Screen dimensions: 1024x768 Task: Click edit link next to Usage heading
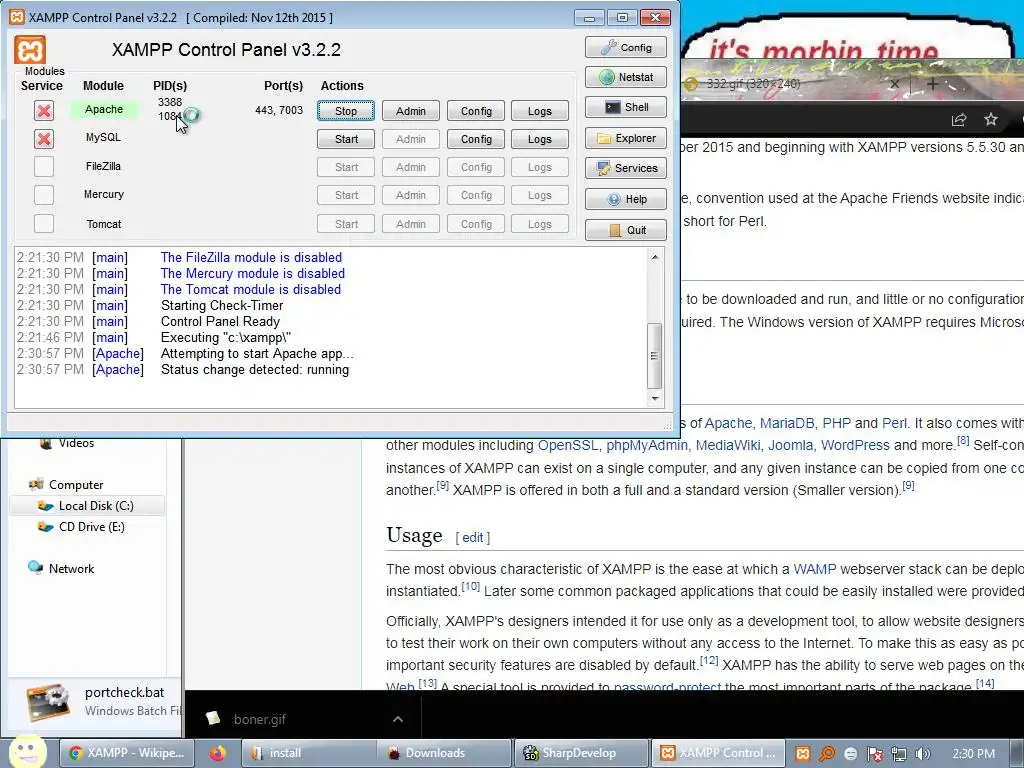[473, 537]
